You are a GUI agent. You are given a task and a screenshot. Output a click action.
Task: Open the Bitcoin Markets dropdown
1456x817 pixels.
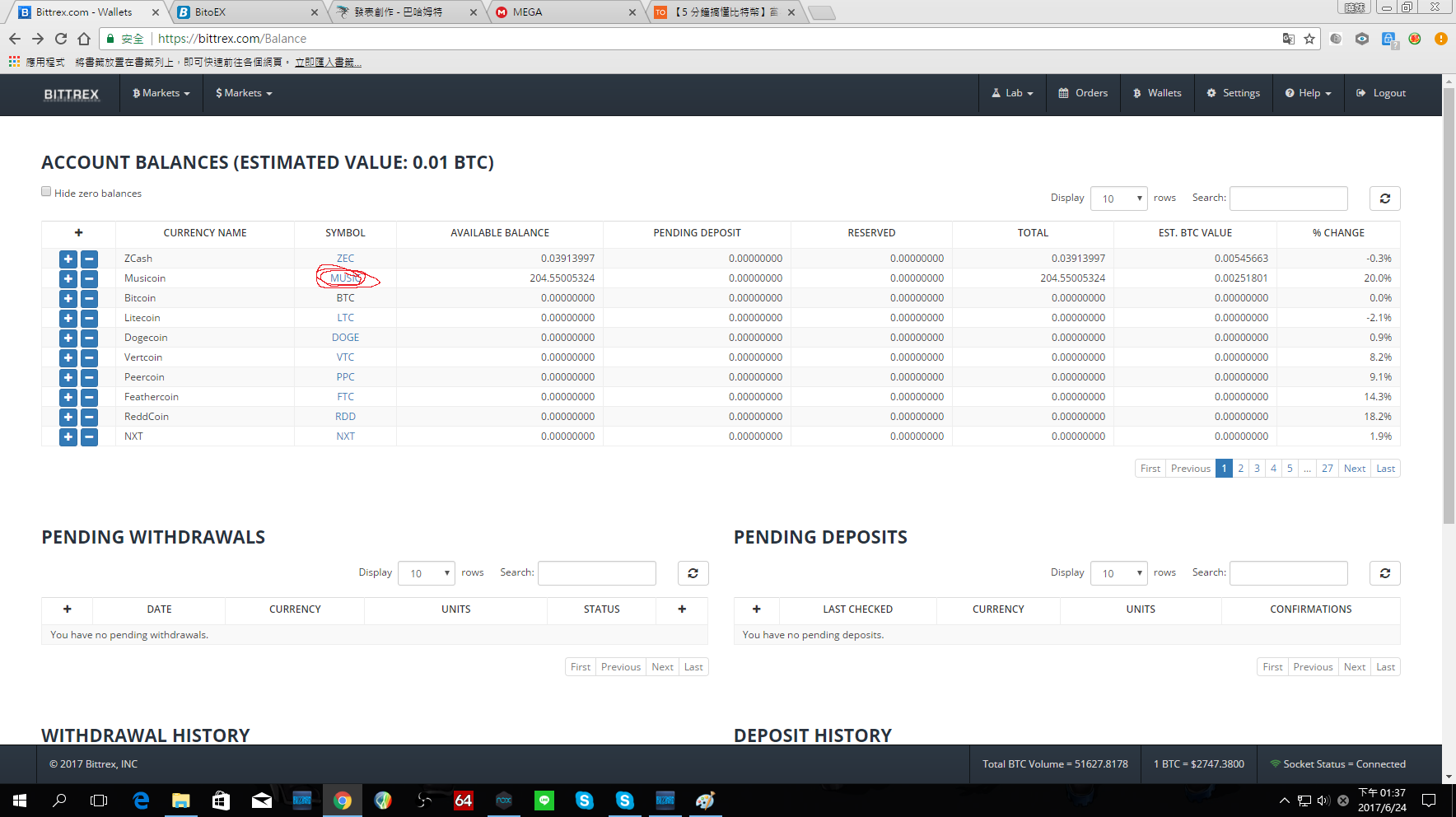(161, 93)
